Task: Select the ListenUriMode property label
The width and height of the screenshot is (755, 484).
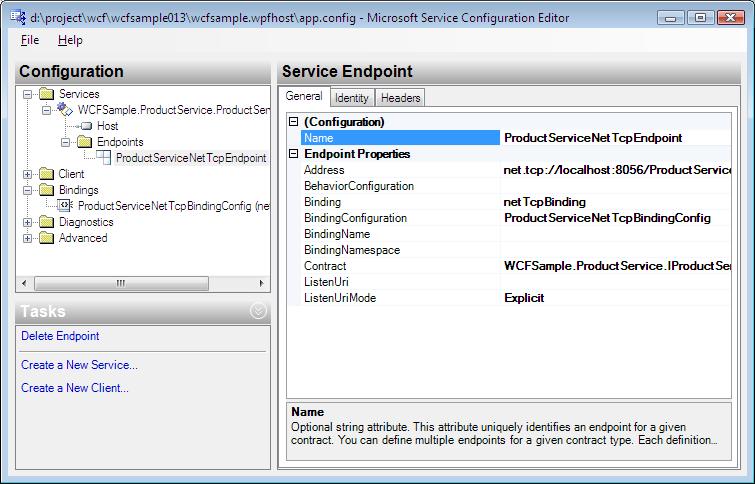Action: [x=401, y=298]
